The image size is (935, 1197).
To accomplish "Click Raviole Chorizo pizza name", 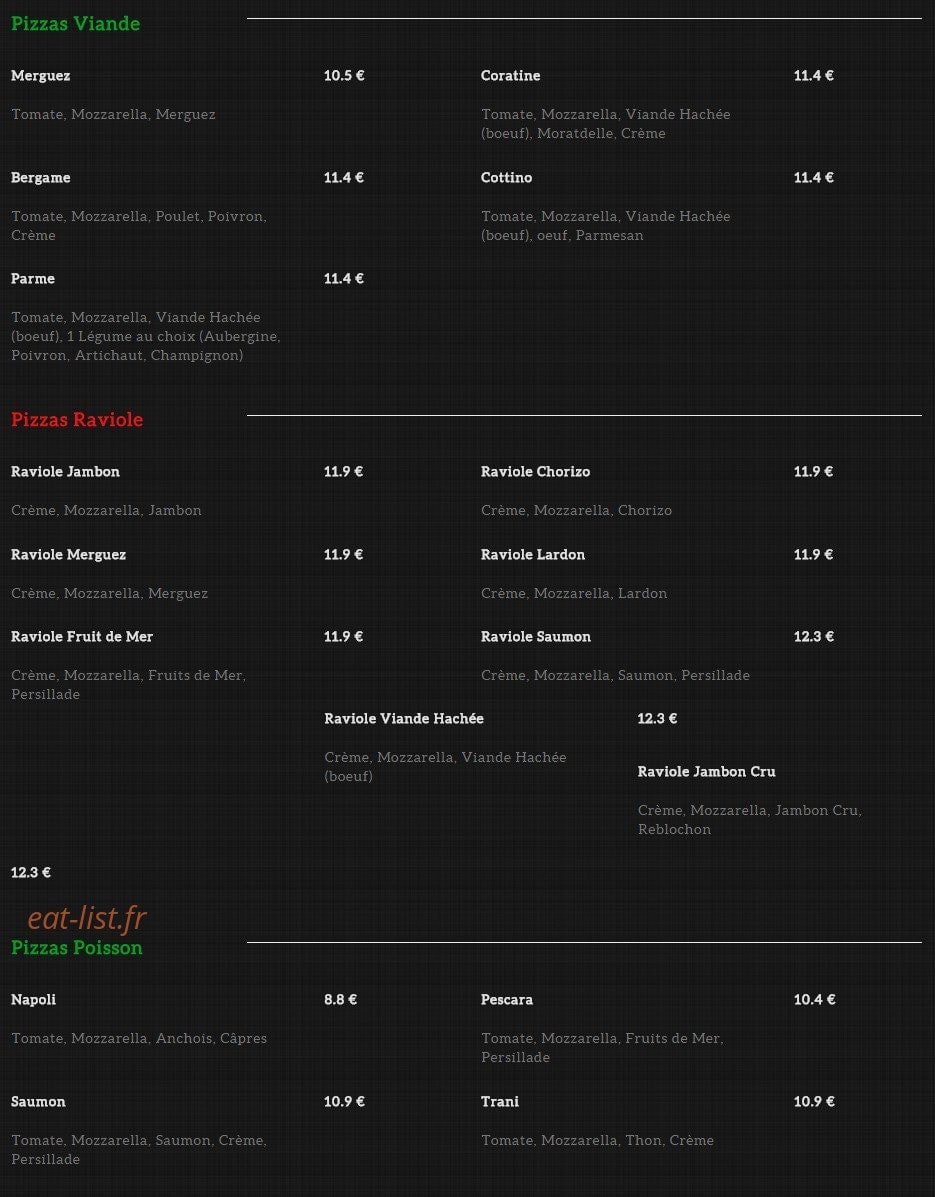I will [536, 472].
